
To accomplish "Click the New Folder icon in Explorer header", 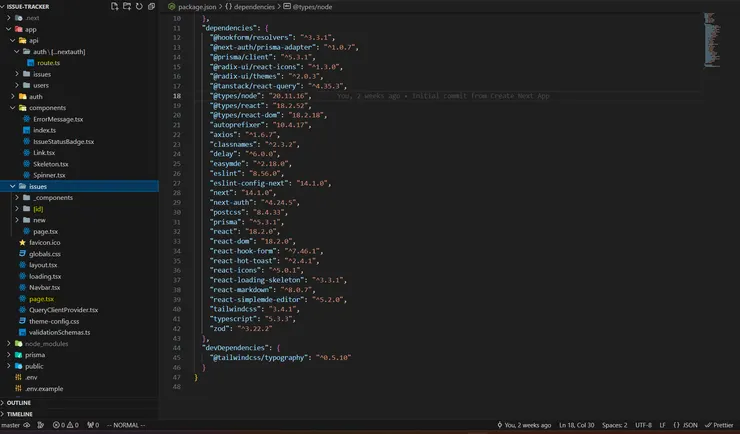I will [x=126, y=6].
